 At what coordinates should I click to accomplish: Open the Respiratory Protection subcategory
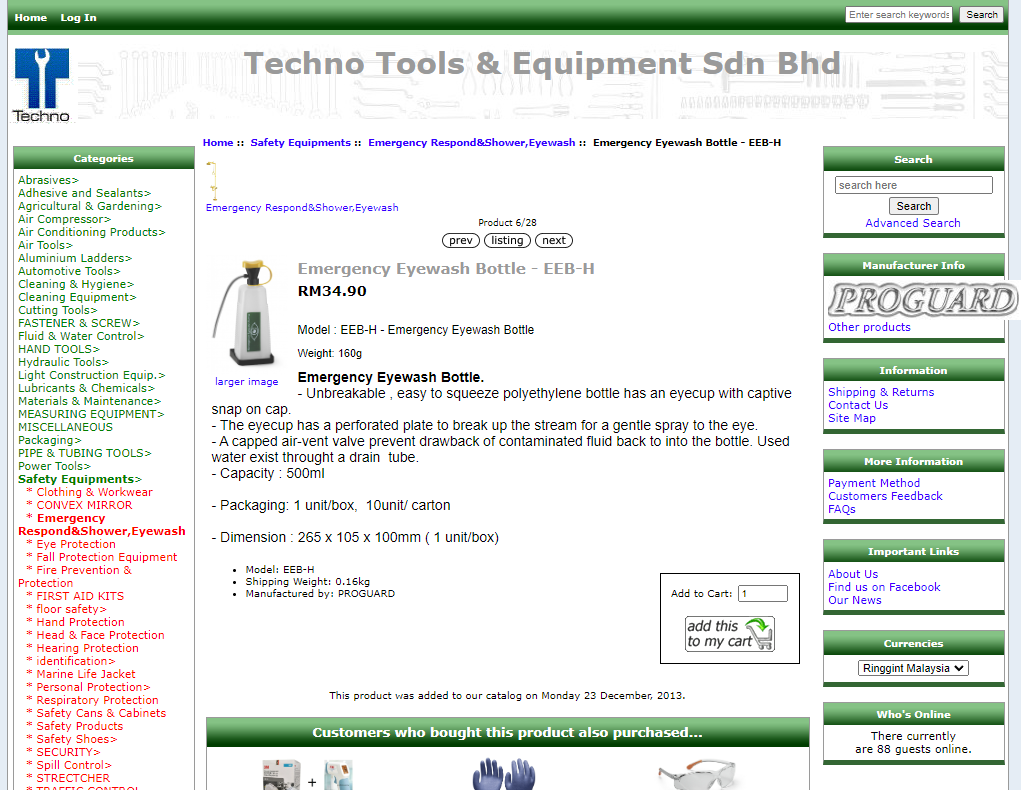pyautogui.click(x=97, y=701)
